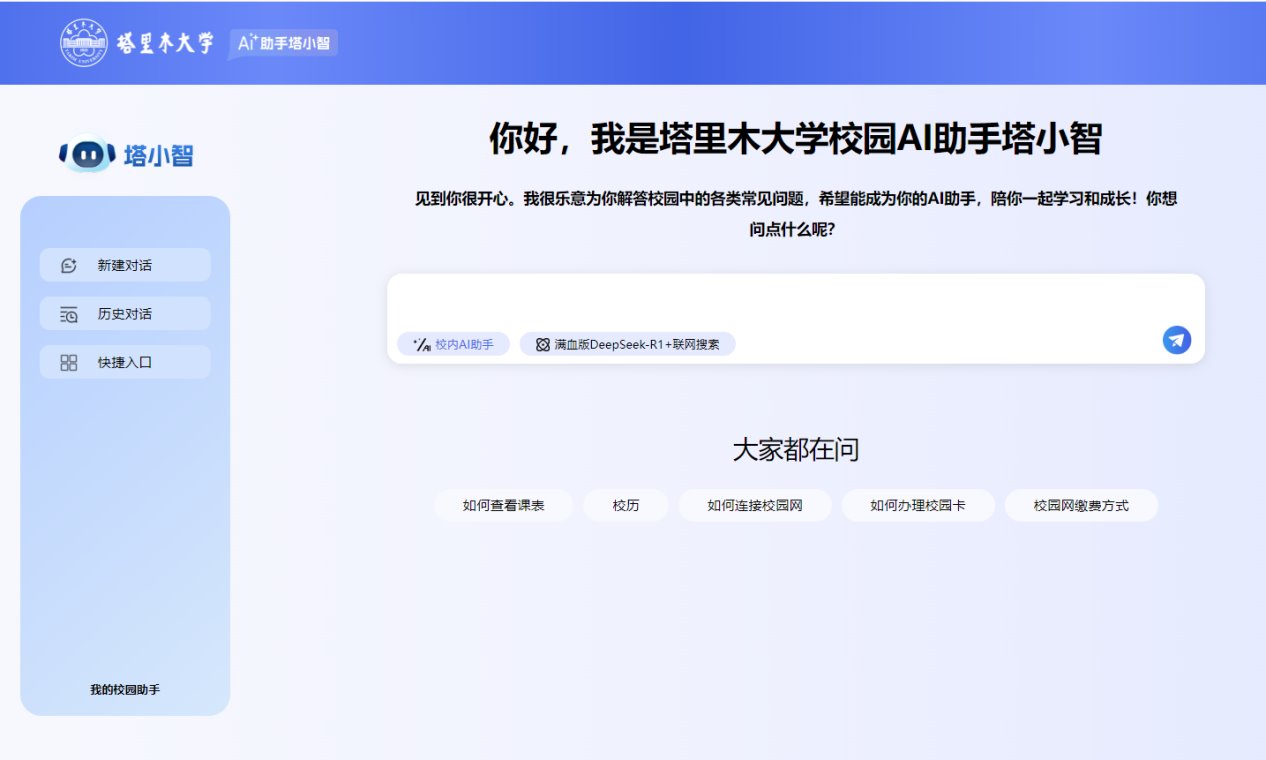Viewport: 1266px width, 760px height.
Task: Click the new chat bubble icon
Action: pyautogui.click(x=69, y=266)
